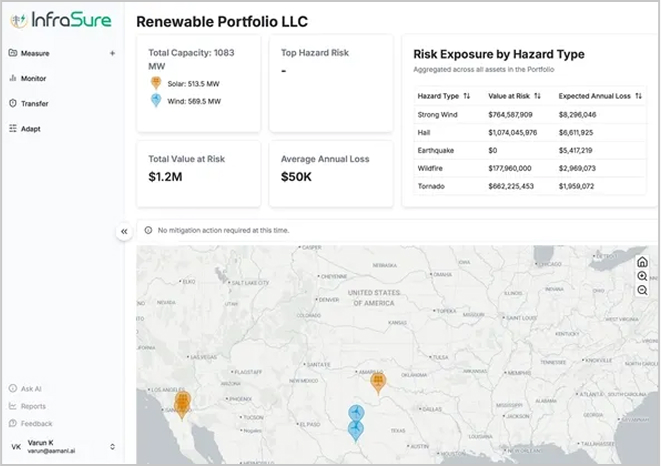
Task: Select the Wildfire row in hazard table
Action: [527, 168]
